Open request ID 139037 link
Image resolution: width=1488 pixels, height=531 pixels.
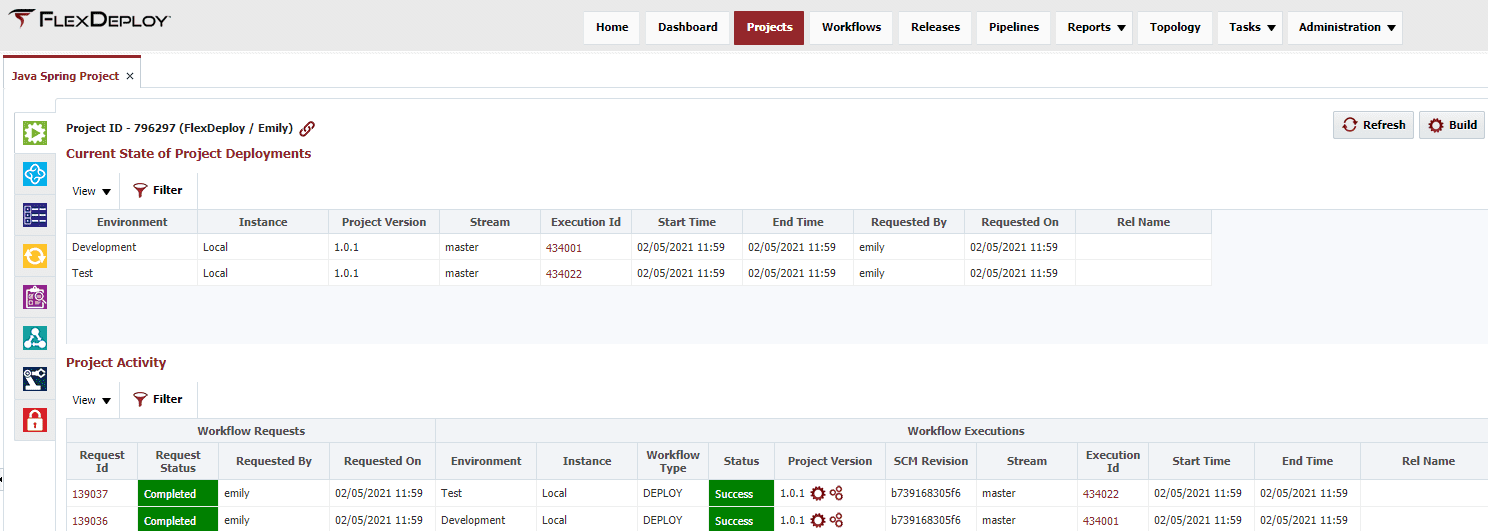point(90,493)
